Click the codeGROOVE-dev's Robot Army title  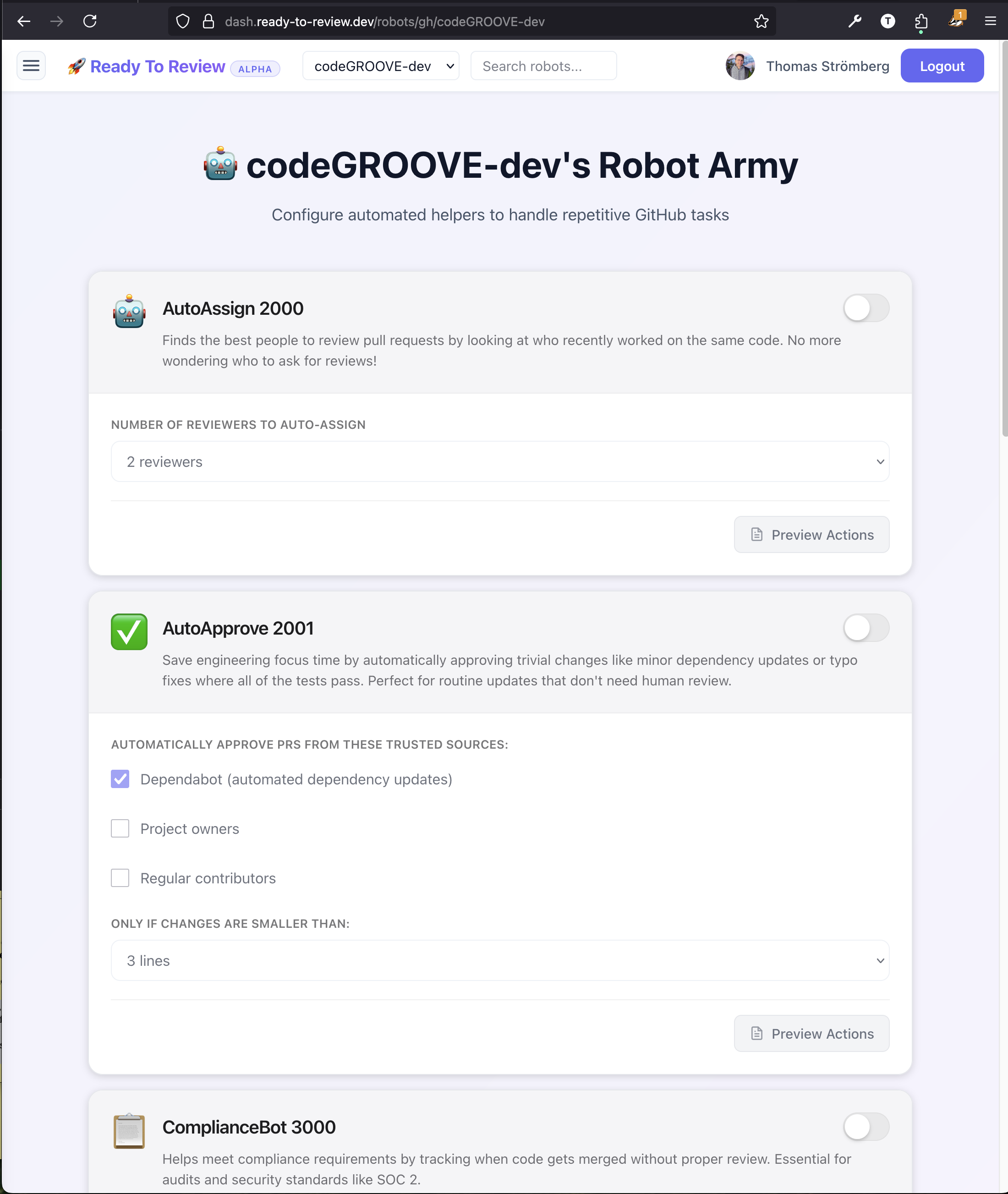522,165
